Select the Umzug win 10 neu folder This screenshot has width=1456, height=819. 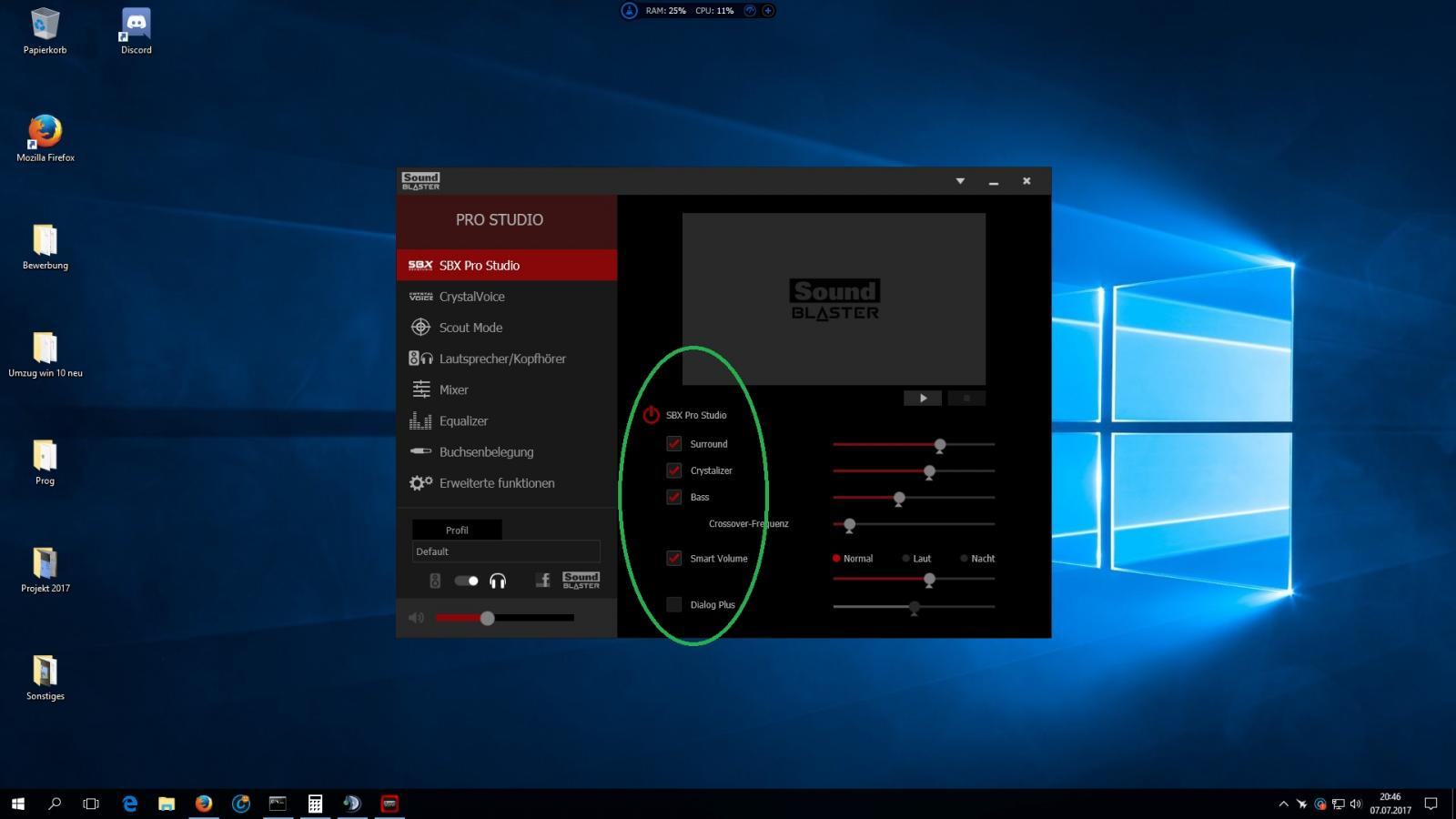coord(45,354)
